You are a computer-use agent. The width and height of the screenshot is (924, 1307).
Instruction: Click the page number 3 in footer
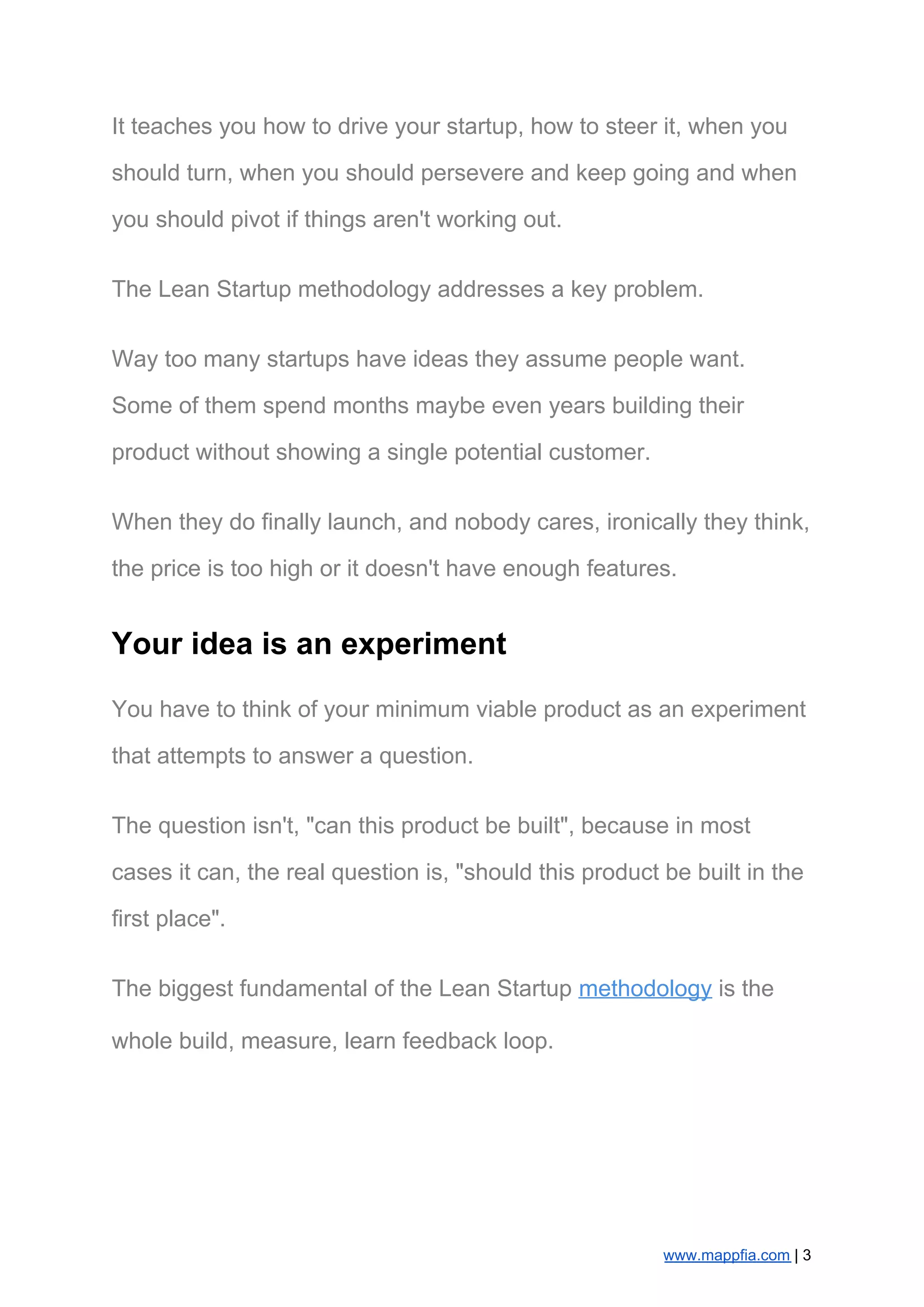[806, 1254]
